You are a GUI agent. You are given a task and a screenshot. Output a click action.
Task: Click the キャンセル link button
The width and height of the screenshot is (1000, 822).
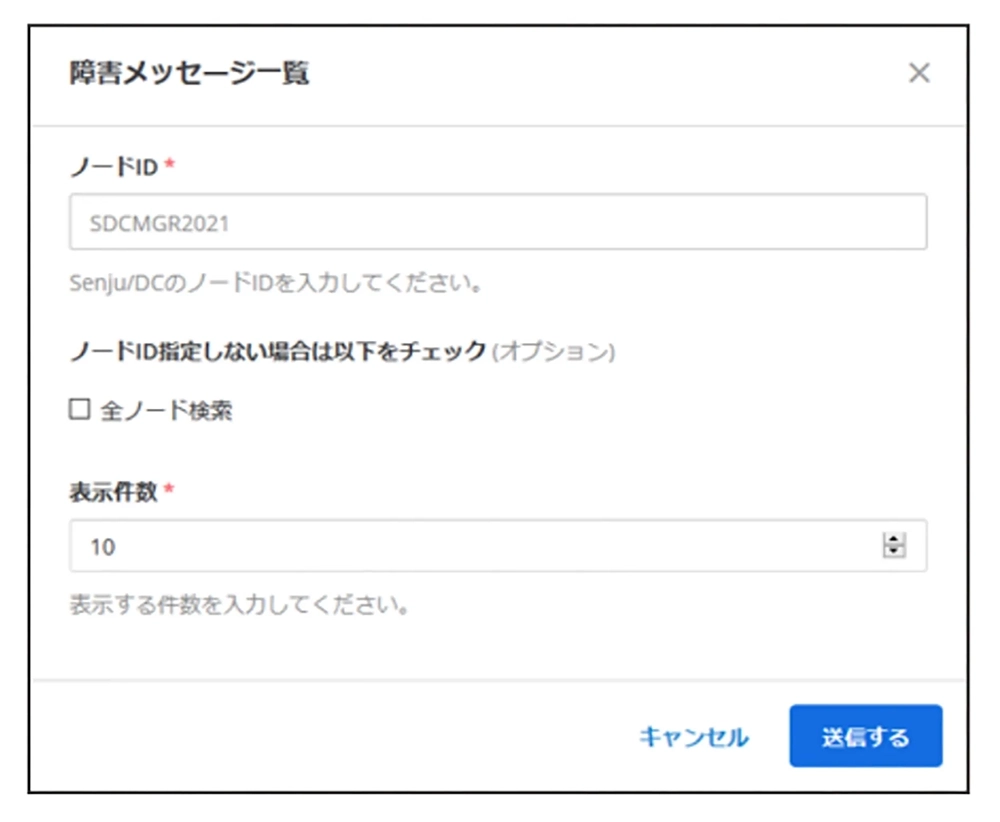tap(694, 737)
